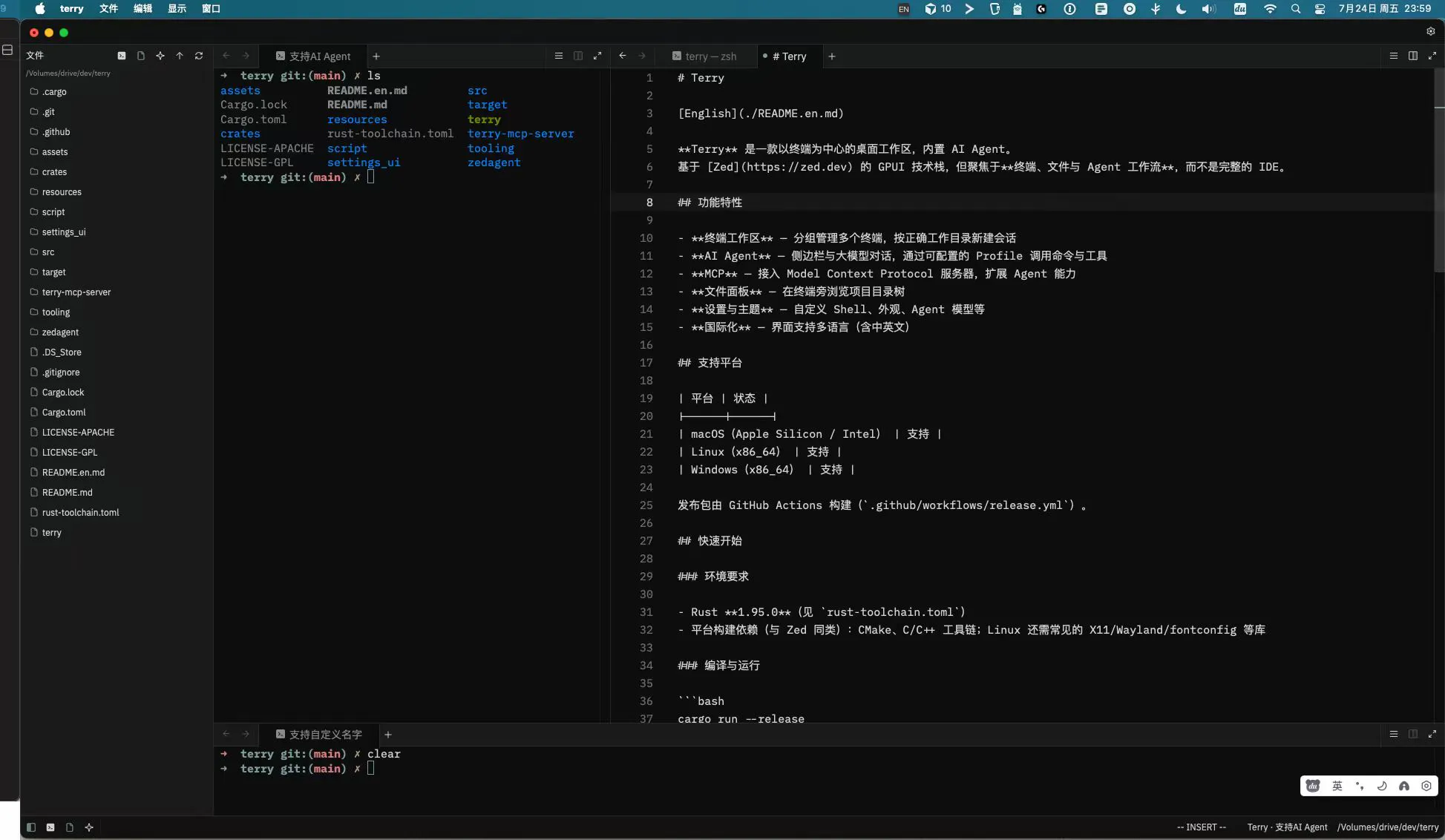Viewport: 1445px width, 840px height.
Task: Toggle split view in the # Terry pane
Action: click(1413, 56)
